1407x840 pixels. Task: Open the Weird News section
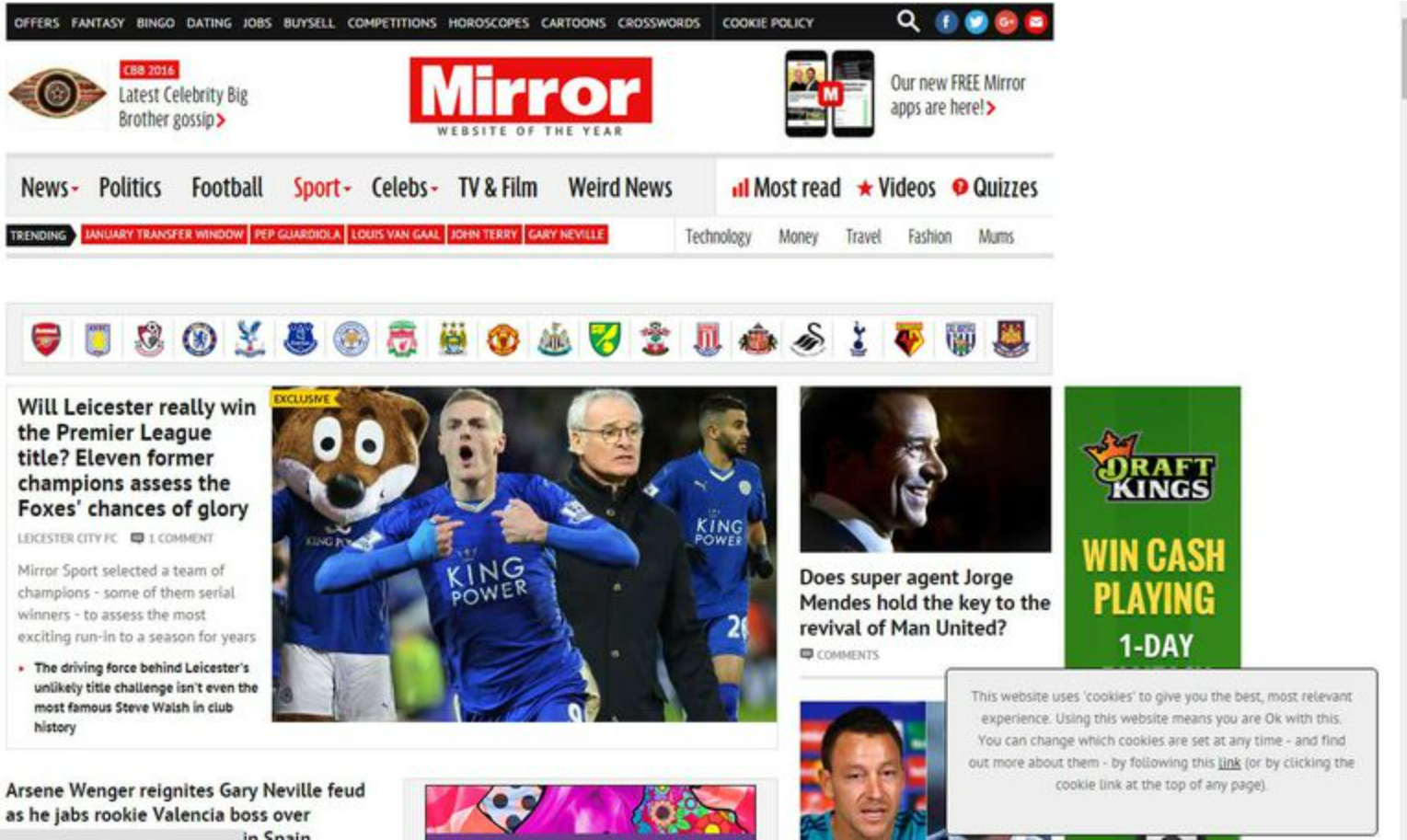620,188
